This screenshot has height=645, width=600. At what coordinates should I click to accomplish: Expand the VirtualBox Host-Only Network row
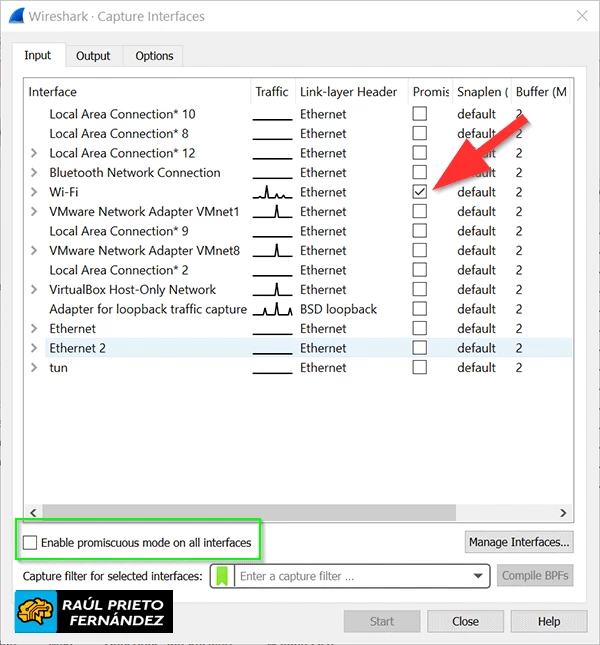(34, 290)
